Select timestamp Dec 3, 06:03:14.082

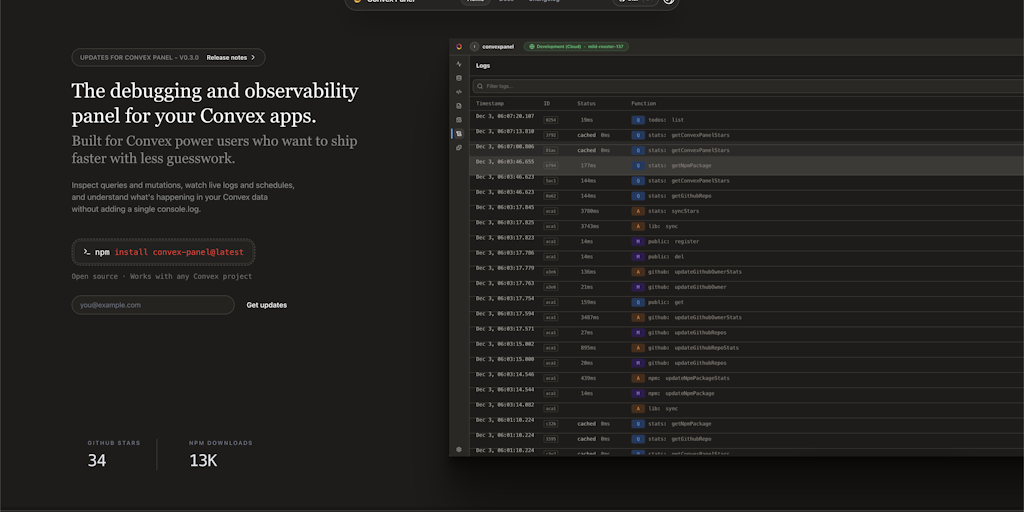click(x=505, y=405)
